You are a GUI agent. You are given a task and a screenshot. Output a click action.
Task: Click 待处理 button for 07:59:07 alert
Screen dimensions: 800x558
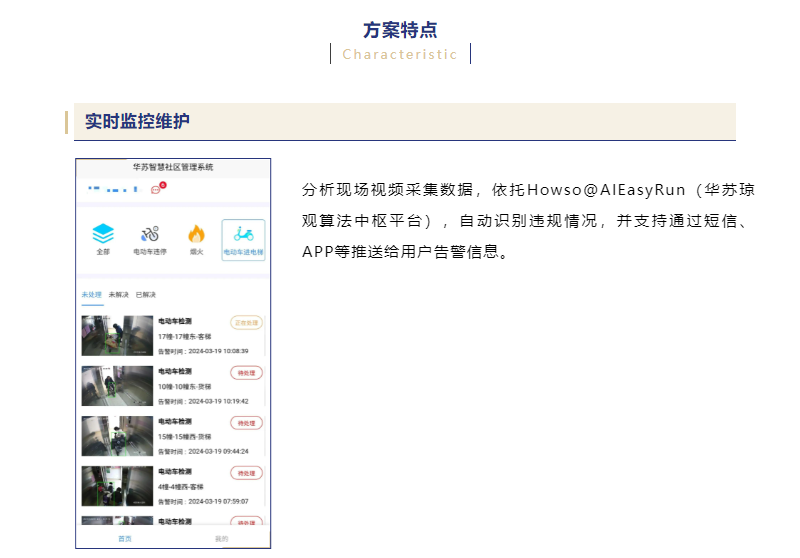[x=246, y=473]
